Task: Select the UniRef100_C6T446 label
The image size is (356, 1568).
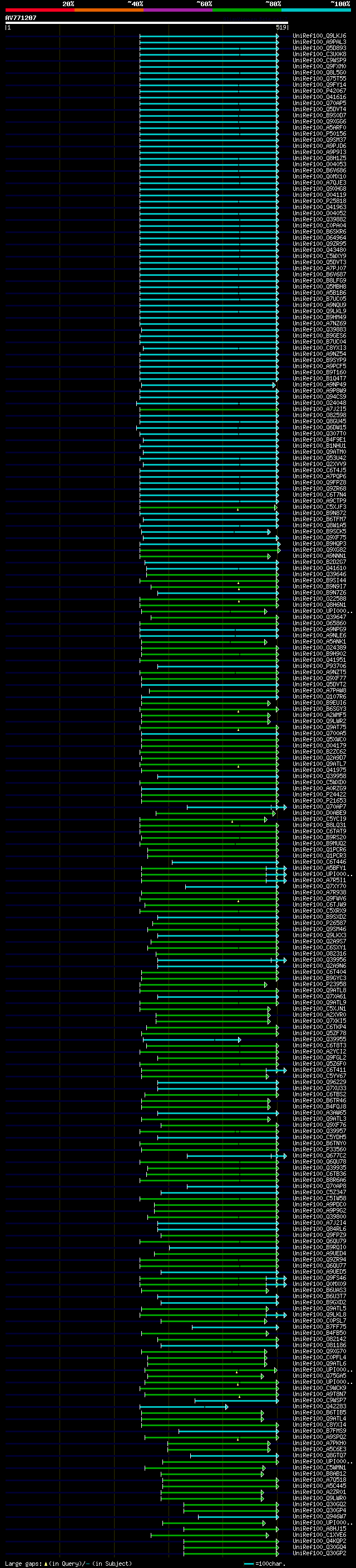Action: coord(319,862)
